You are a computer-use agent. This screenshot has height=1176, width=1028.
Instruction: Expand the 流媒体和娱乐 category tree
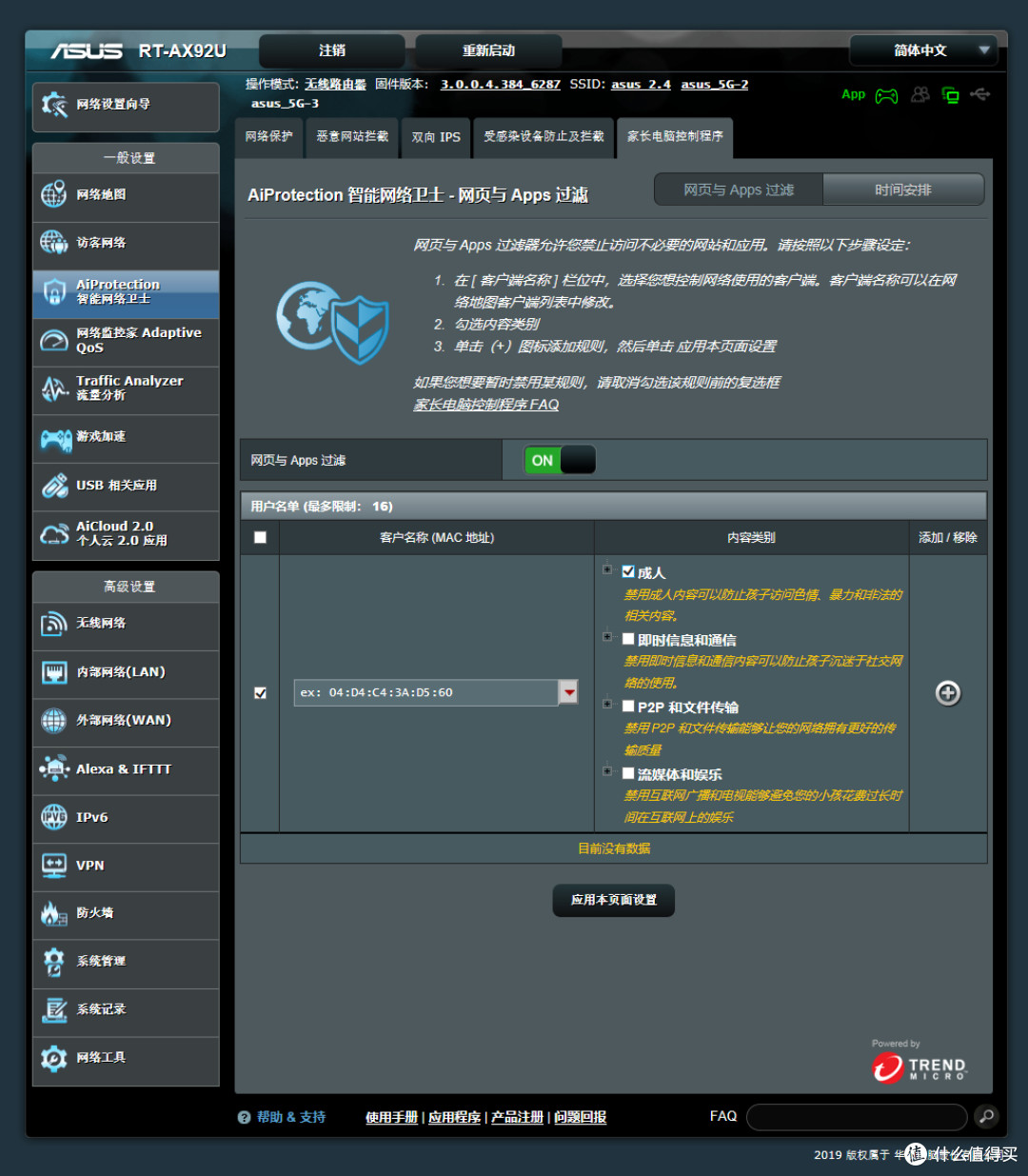[x=607, y=771]
